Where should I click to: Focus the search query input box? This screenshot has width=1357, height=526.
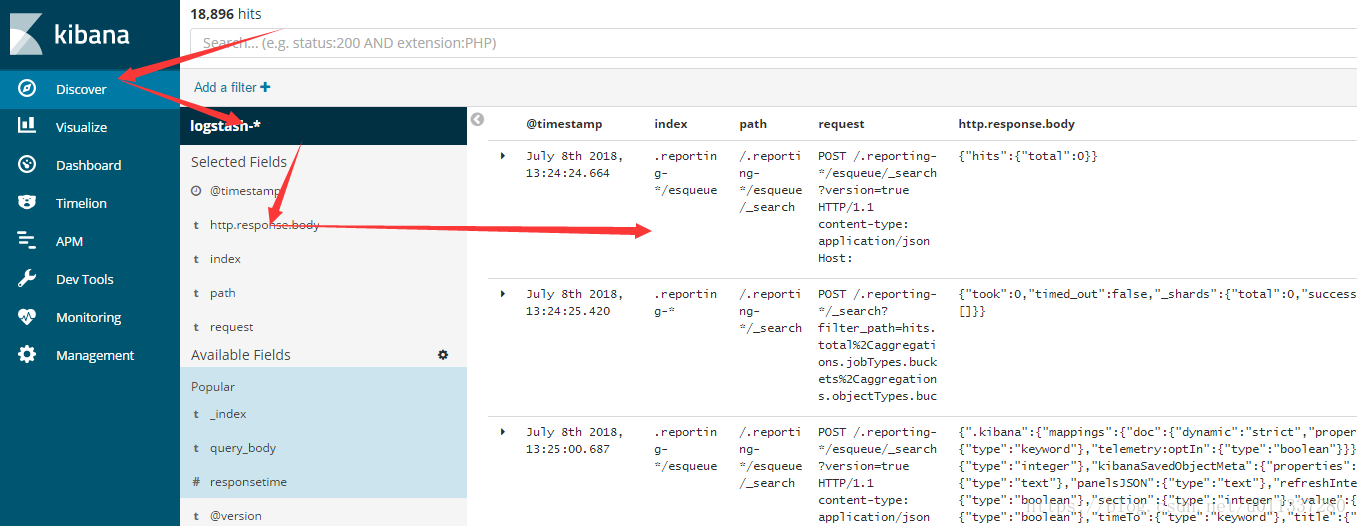tap(773, 43)
